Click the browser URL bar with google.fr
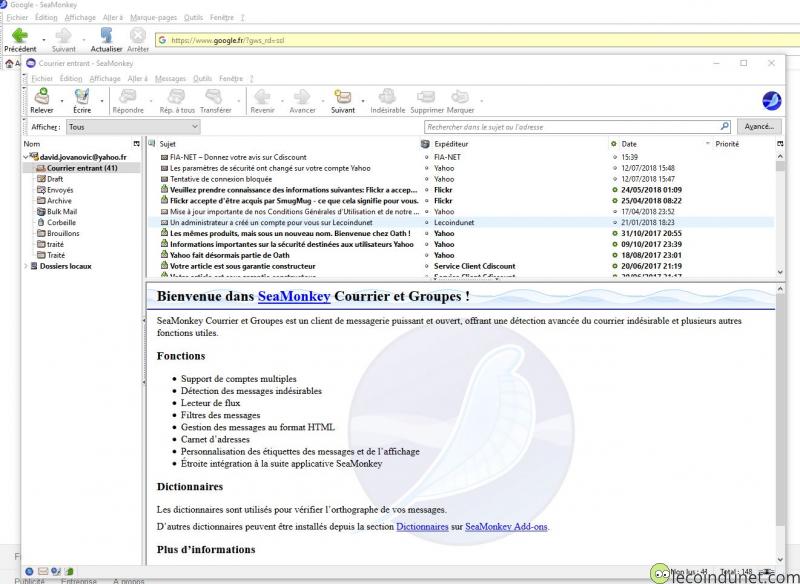This screenshot has width=800, height=584. (x=477, y=40)
